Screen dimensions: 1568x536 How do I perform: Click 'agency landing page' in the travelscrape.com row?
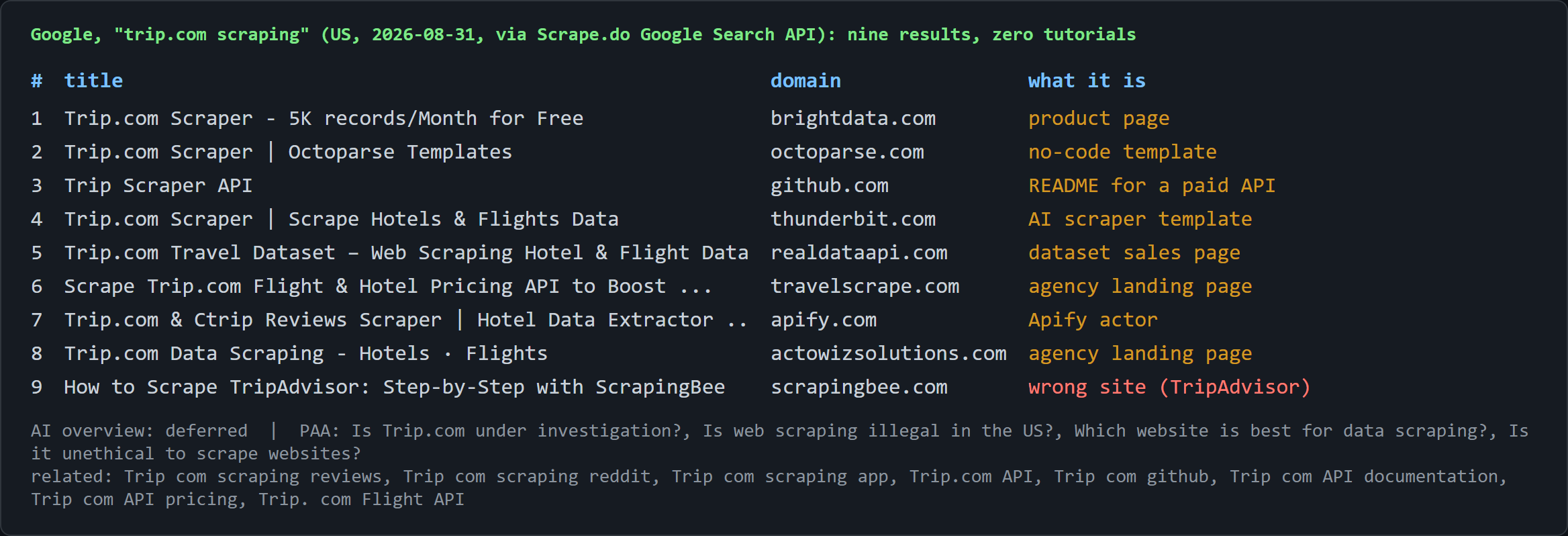[1140, 287]
